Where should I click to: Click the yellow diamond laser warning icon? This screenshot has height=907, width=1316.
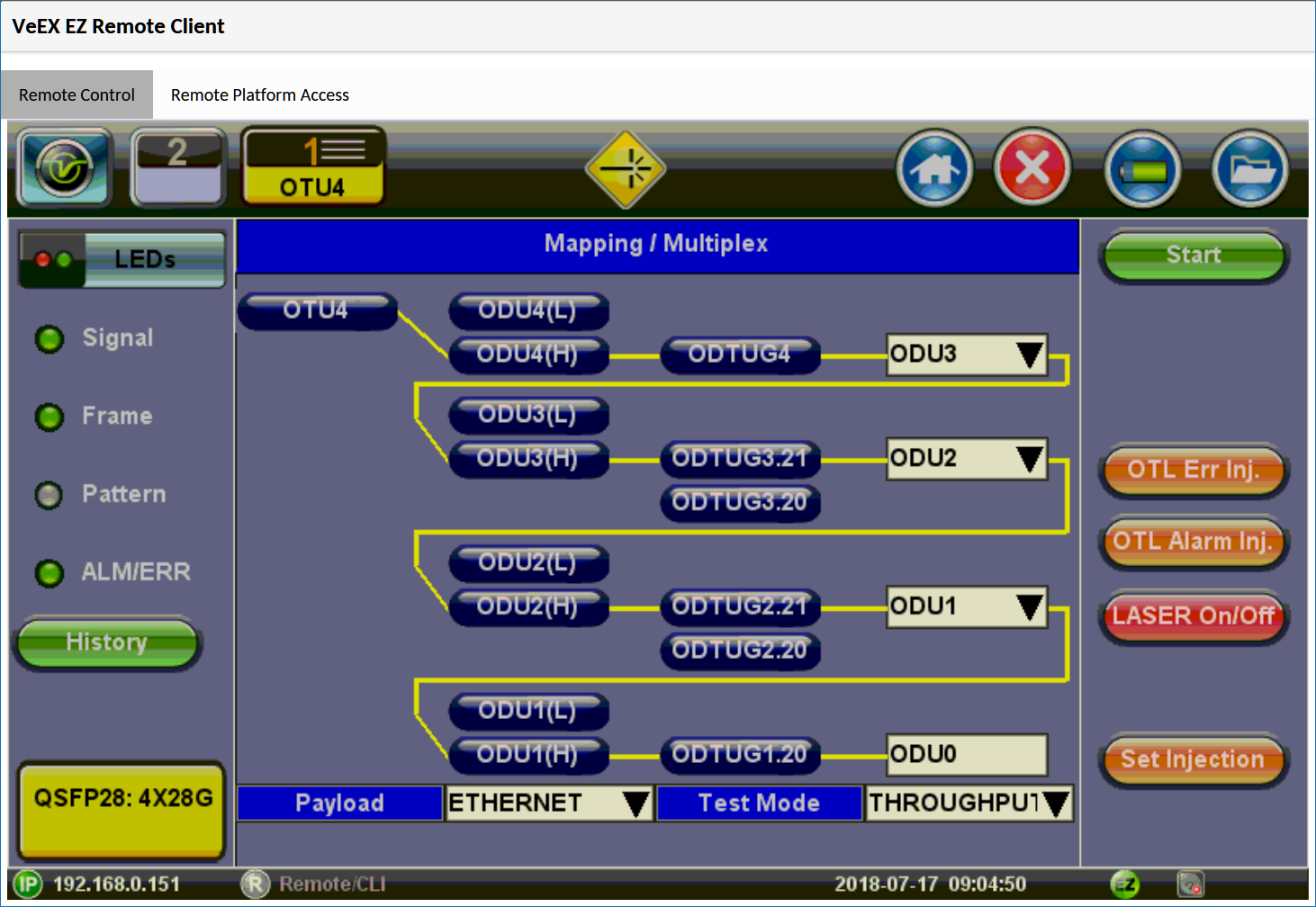click(x=626, y=168)
